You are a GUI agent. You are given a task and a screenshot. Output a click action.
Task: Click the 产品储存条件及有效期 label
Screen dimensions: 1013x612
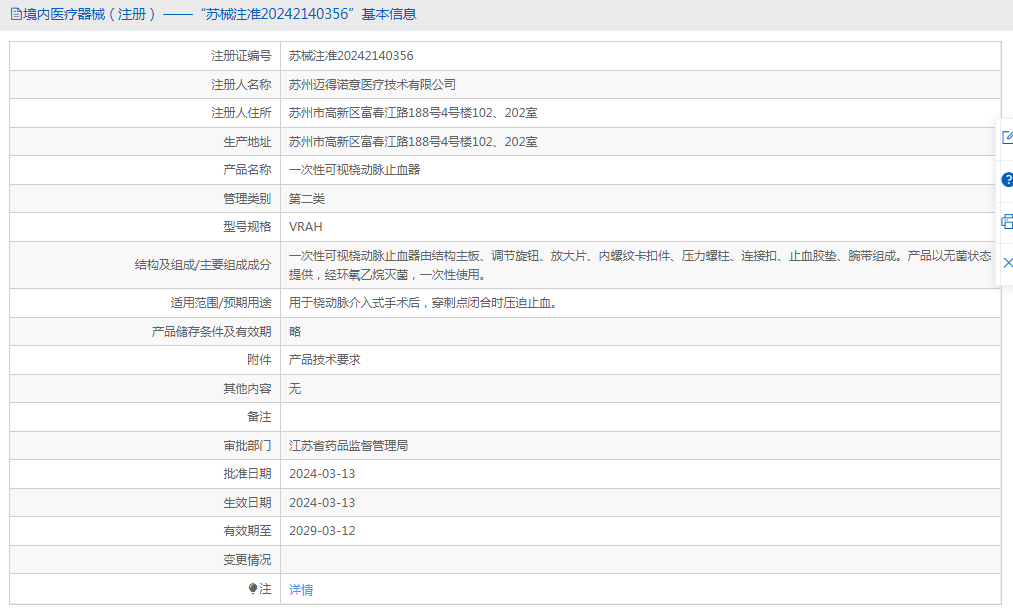[211, 332]
